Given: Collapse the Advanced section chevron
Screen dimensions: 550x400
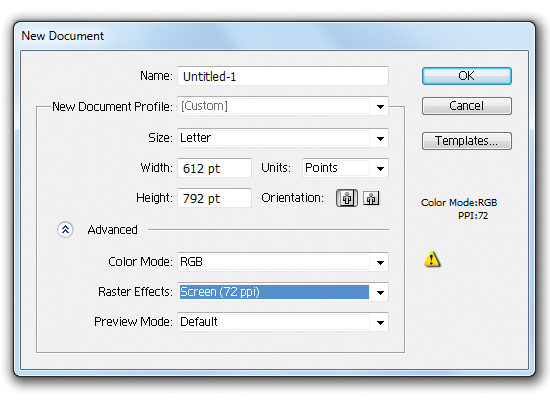Looking at the screenshot, I should [x=65, y=230].
